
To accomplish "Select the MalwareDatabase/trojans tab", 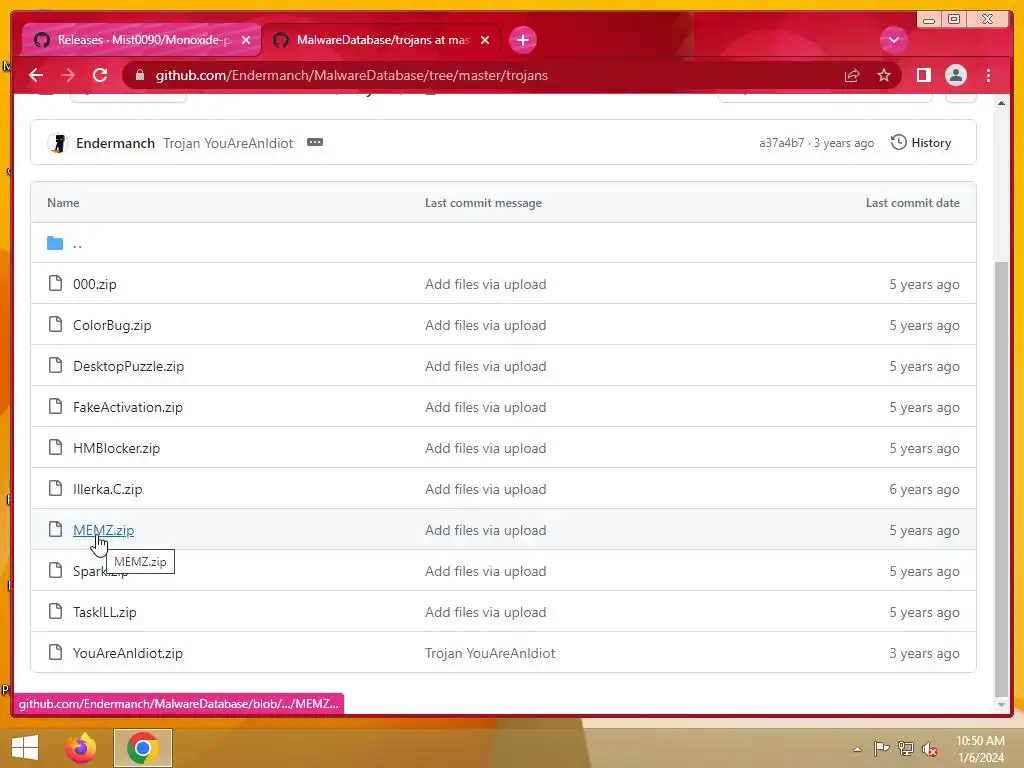I will point(382,40).
